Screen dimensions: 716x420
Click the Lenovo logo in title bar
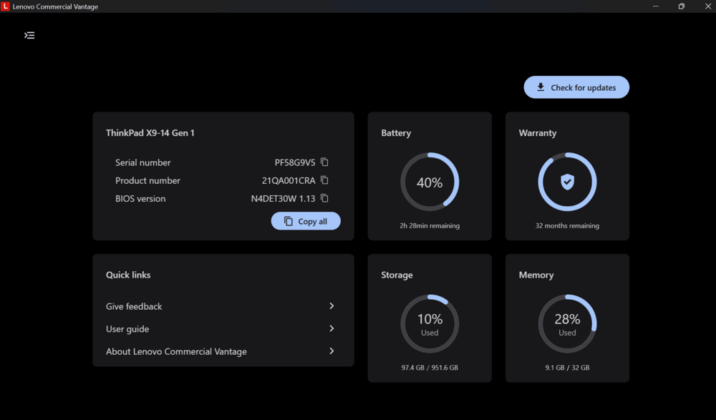click(5, 6)
